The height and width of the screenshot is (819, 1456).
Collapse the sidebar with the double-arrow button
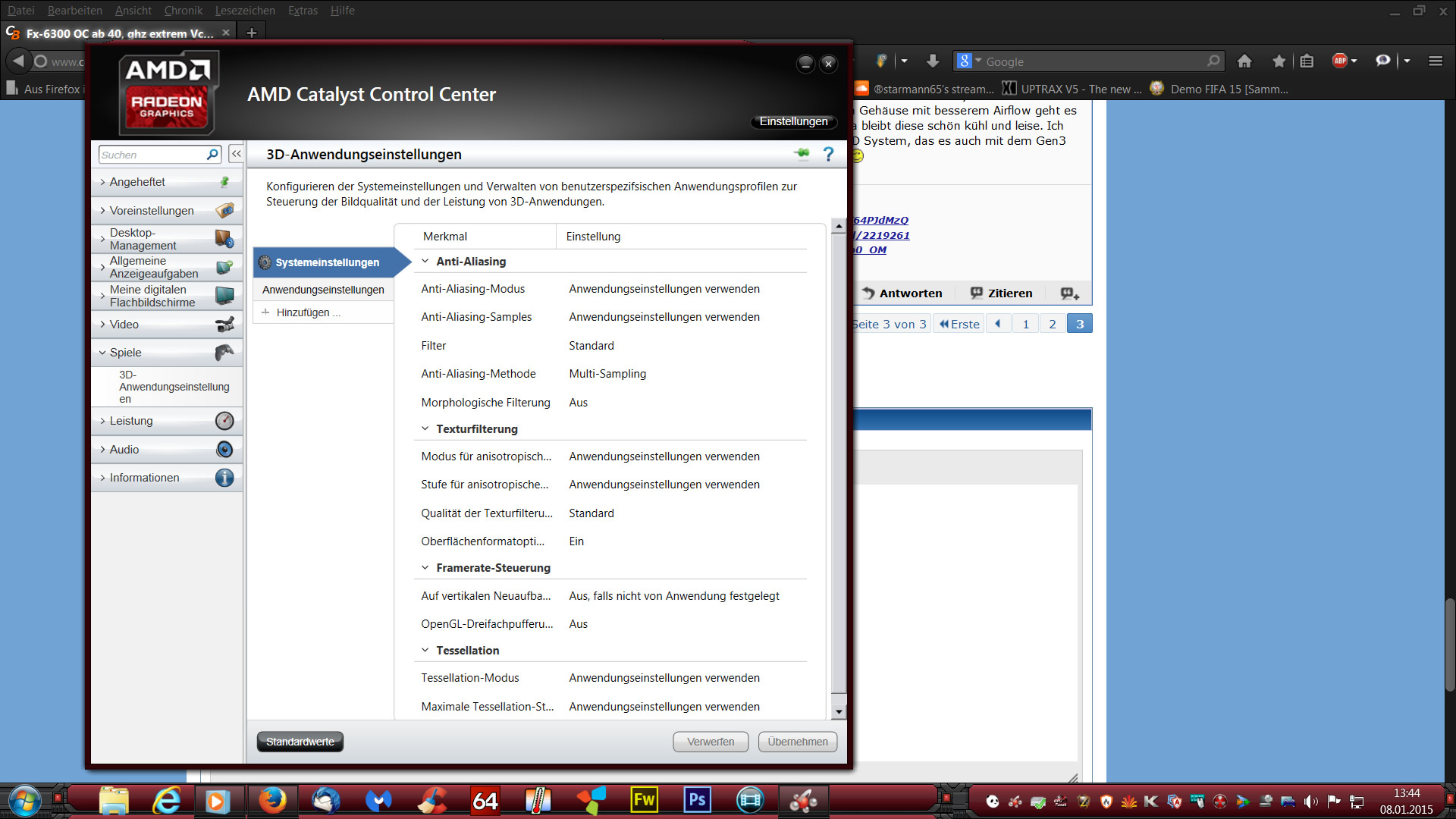pos(237,154)
